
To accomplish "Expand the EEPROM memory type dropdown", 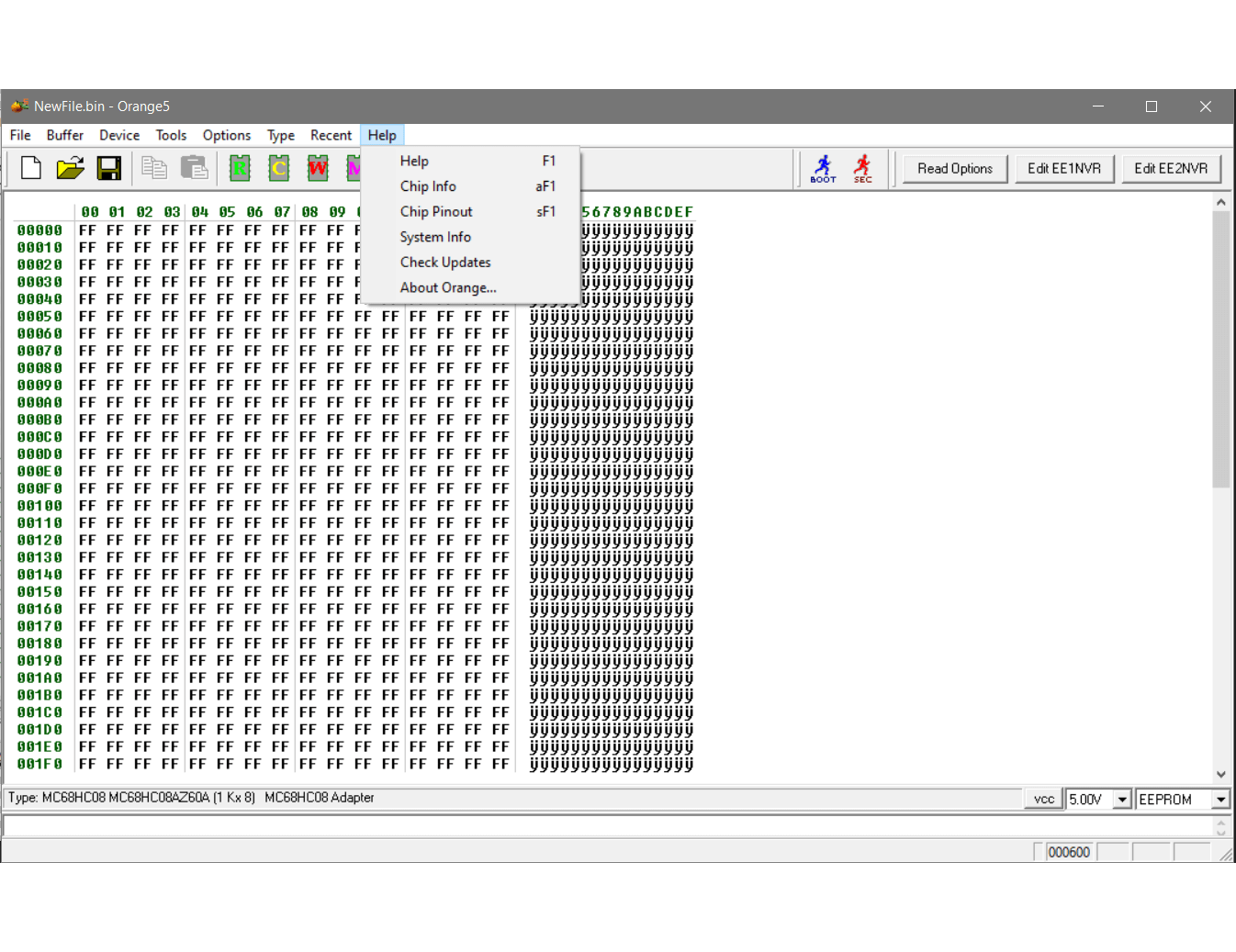I will pos(1220,800).
